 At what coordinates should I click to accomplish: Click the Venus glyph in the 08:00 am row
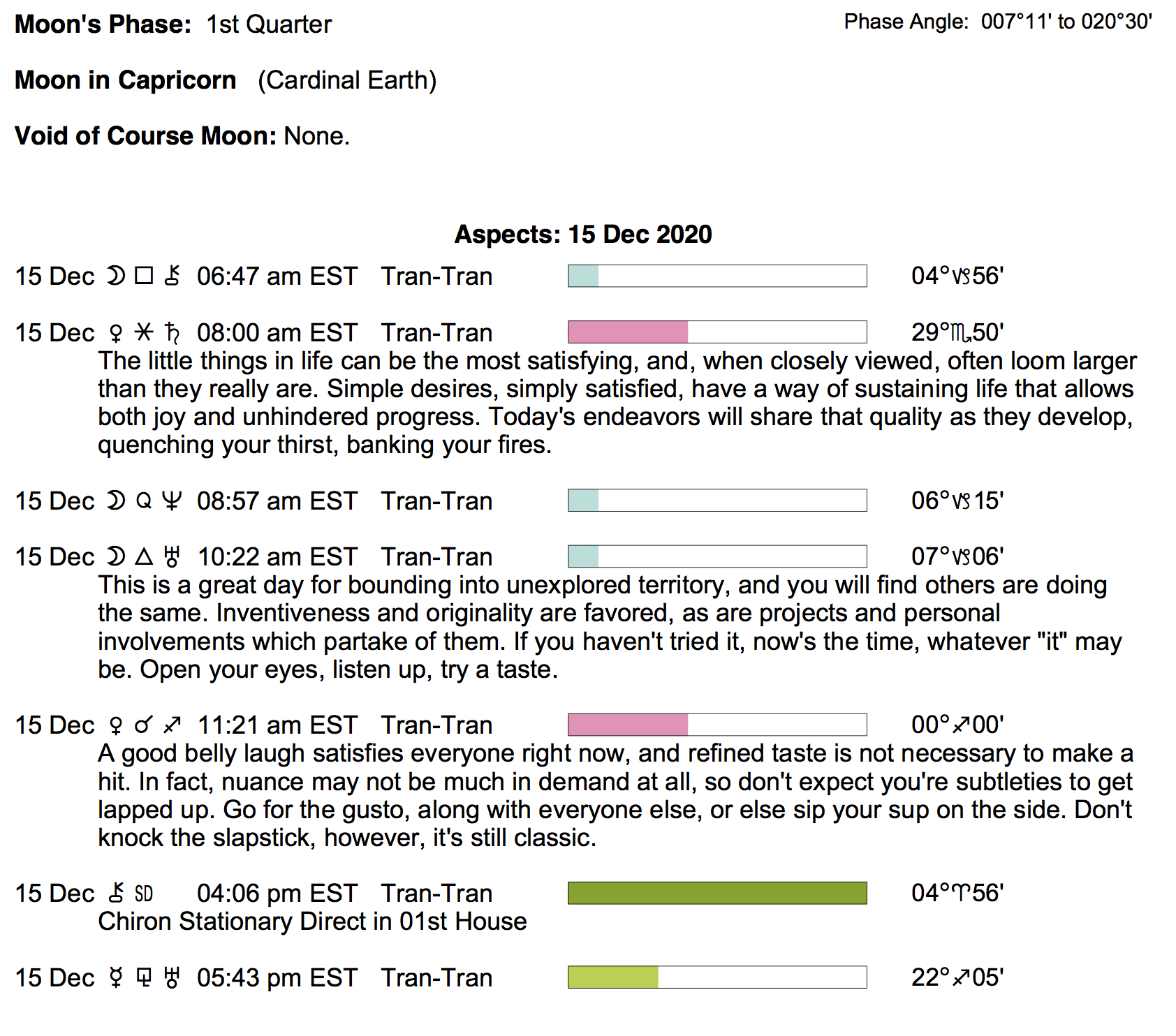point(116,333)
